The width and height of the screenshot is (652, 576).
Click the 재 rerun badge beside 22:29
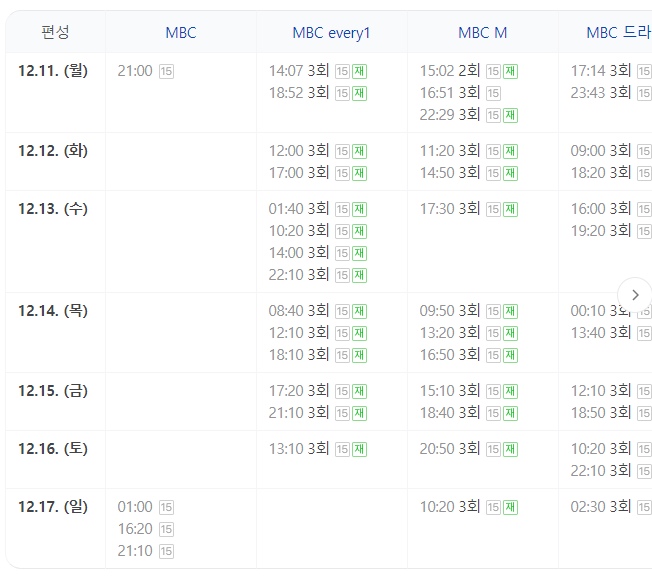click(511, 116)
